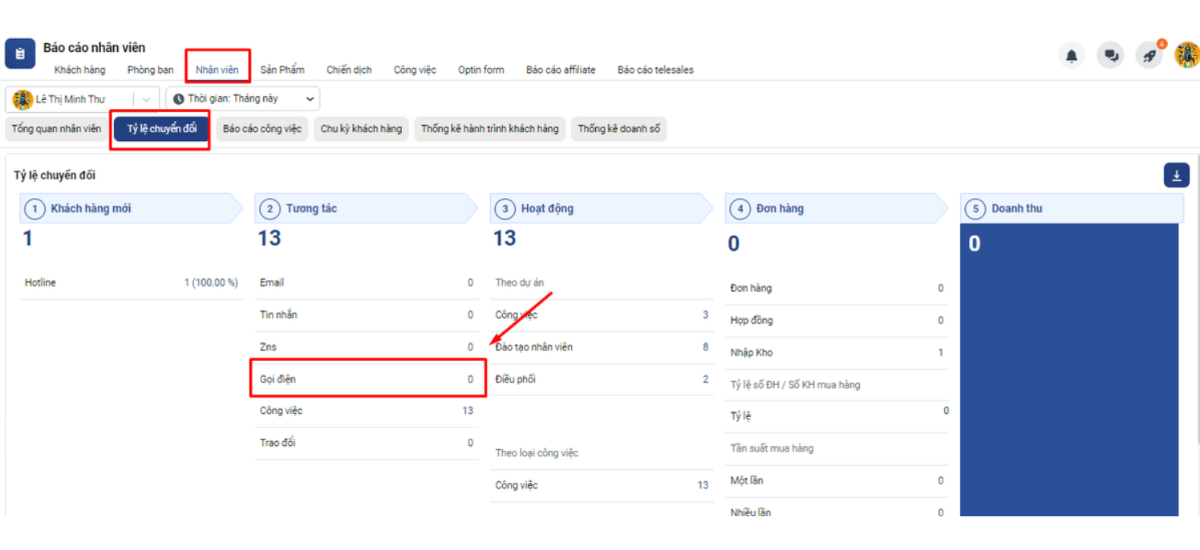
Task: Click the report clipboard icon beside the title
Action: coord(20,54)
